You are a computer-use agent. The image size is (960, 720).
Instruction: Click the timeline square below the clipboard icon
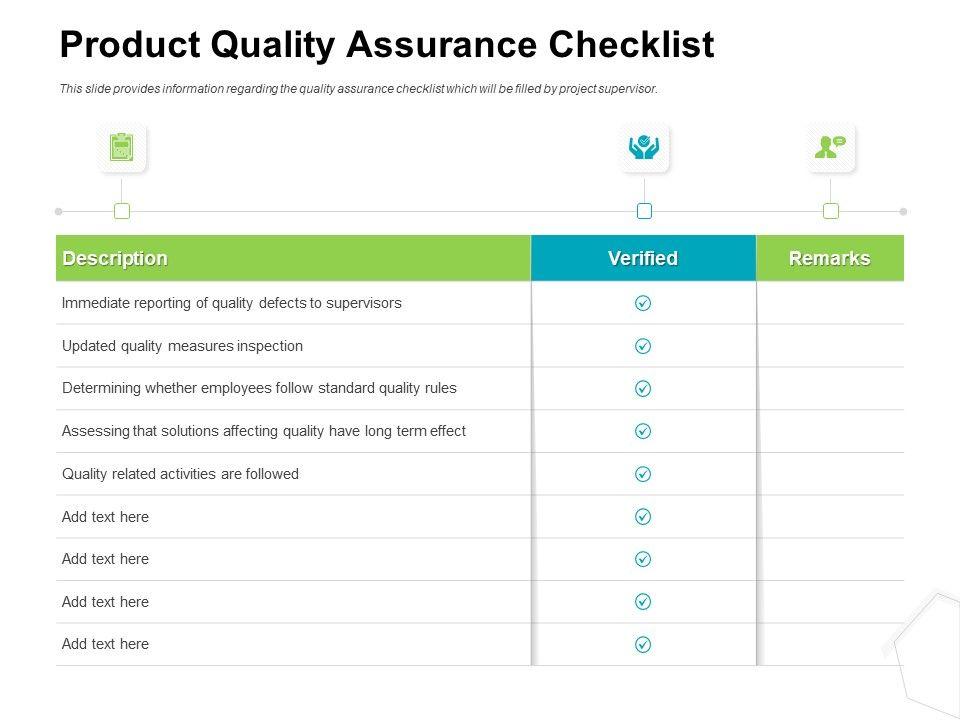point(122,211)
